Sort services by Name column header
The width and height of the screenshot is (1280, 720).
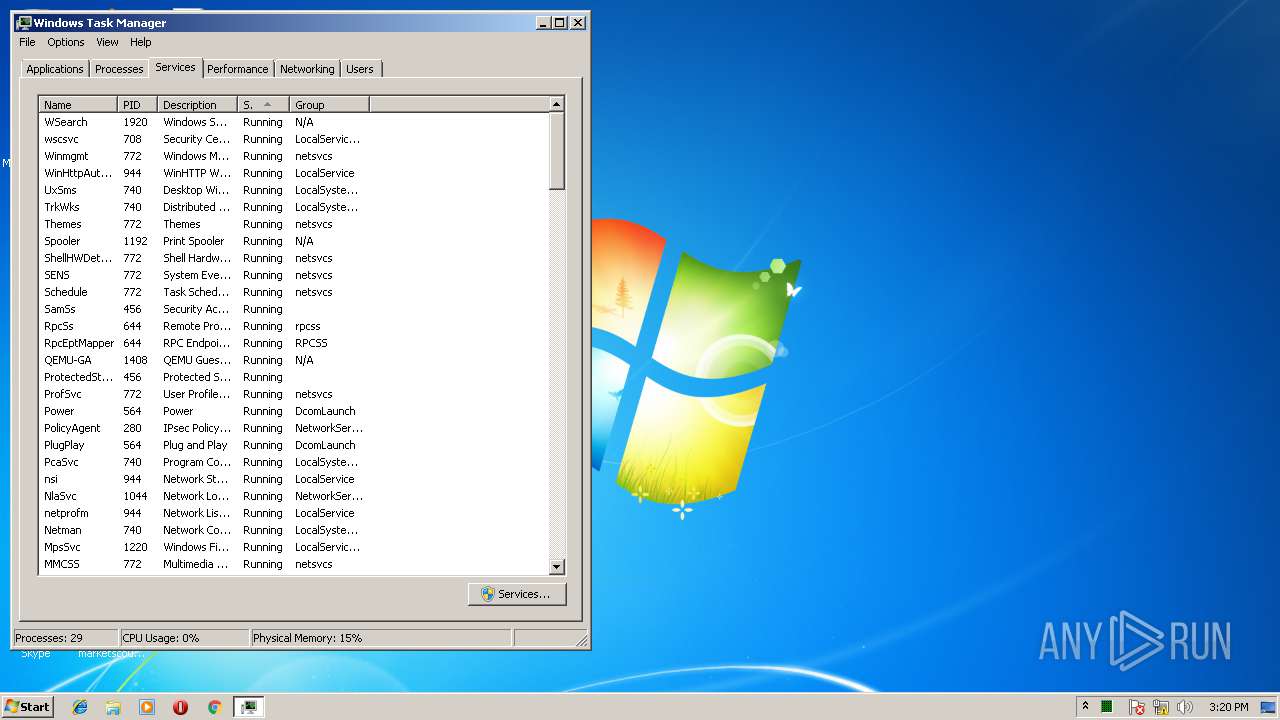click(78, 105)
